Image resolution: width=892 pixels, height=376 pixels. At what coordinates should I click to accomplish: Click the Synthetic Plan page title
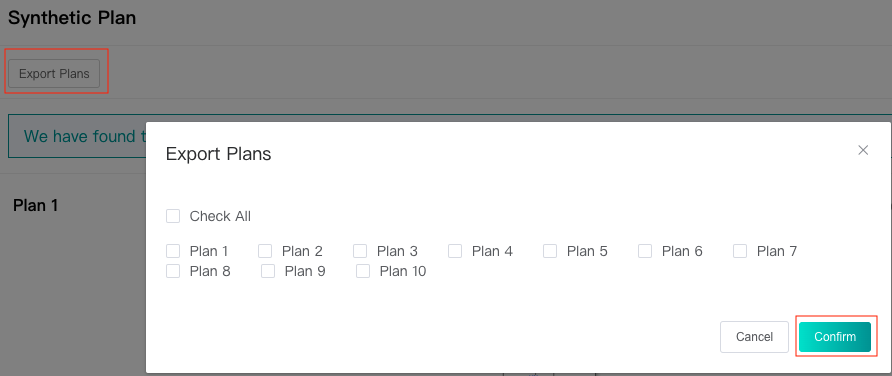pos(72,18)
